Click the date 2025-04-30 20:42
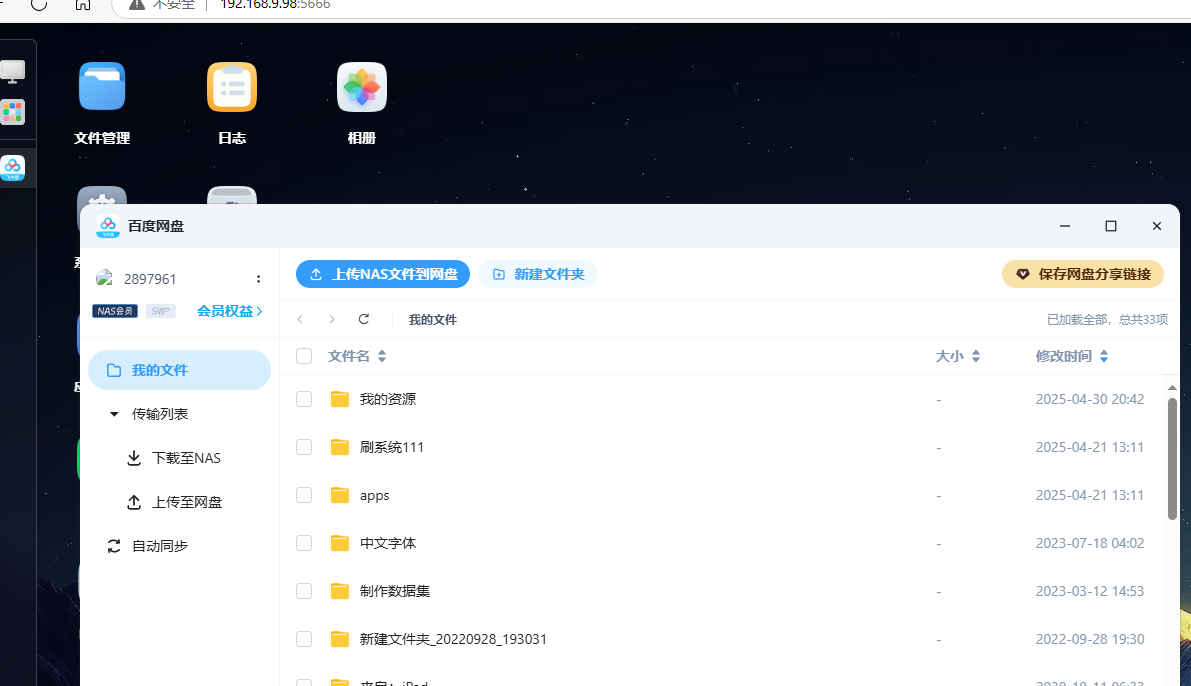Screen dimensions: 1191x686 (x=1090, y=399)
